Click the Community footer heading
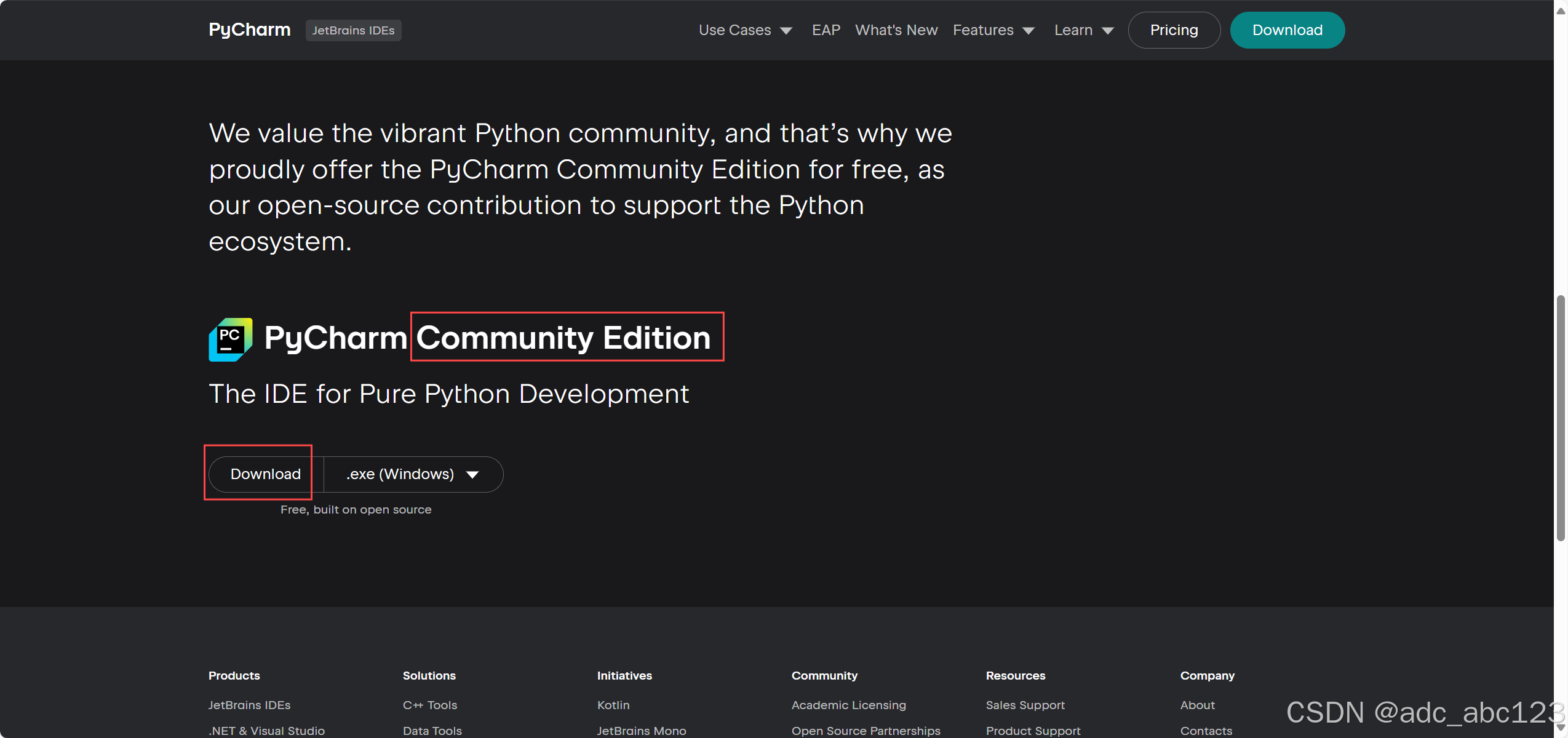 (824, 675)
